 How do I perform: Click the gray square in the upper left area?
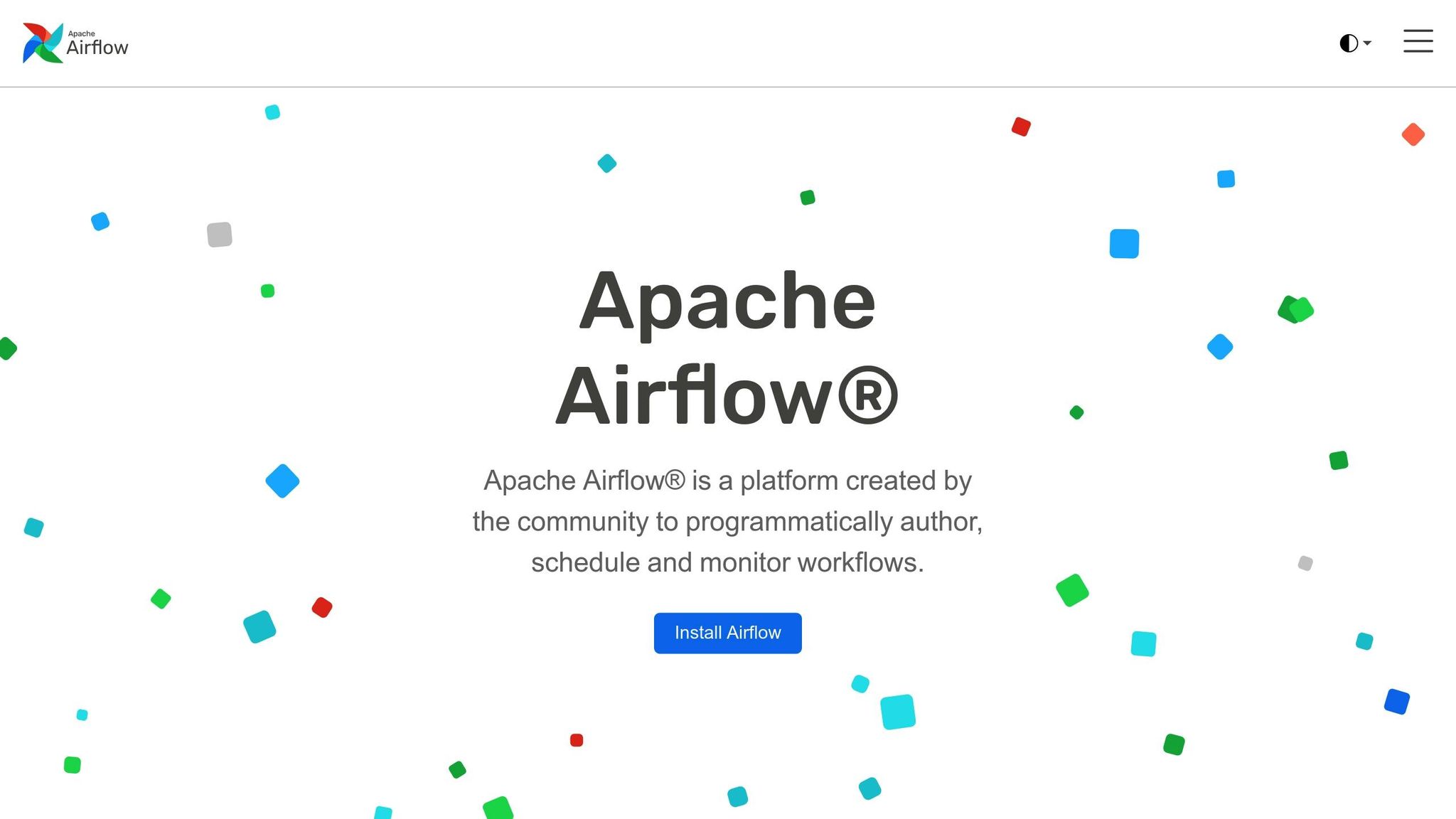click(220, 235)
